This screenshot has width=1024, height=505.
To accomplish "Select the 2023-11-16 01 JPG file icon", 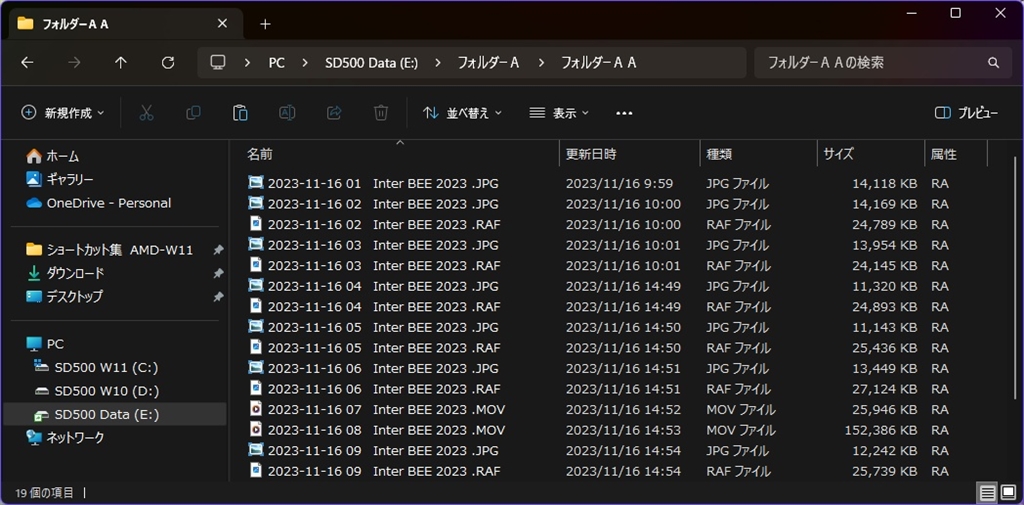I will click(x=256, y=183).
